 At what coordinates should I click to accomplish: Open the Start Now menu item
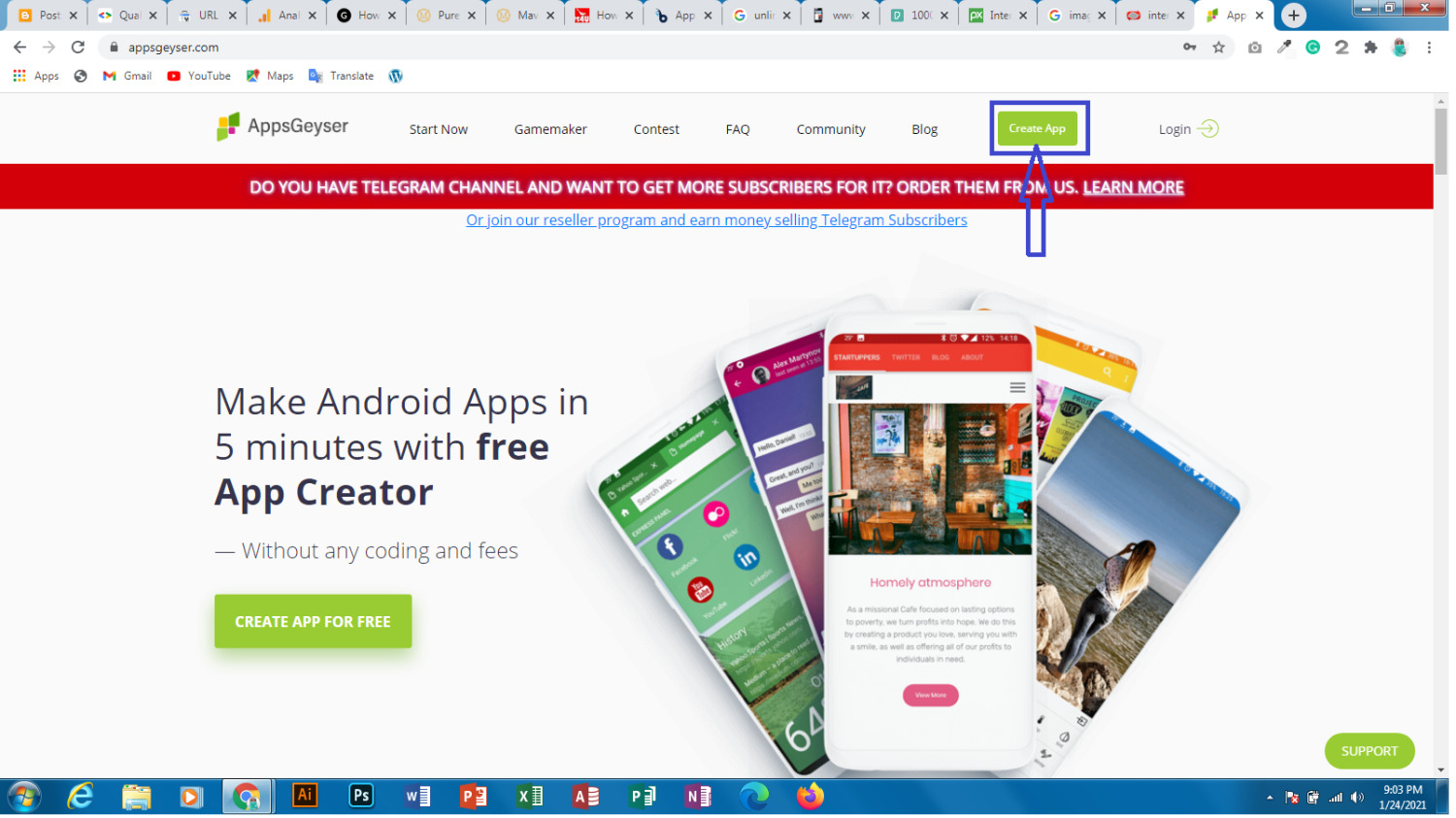[x=439, y=129]
